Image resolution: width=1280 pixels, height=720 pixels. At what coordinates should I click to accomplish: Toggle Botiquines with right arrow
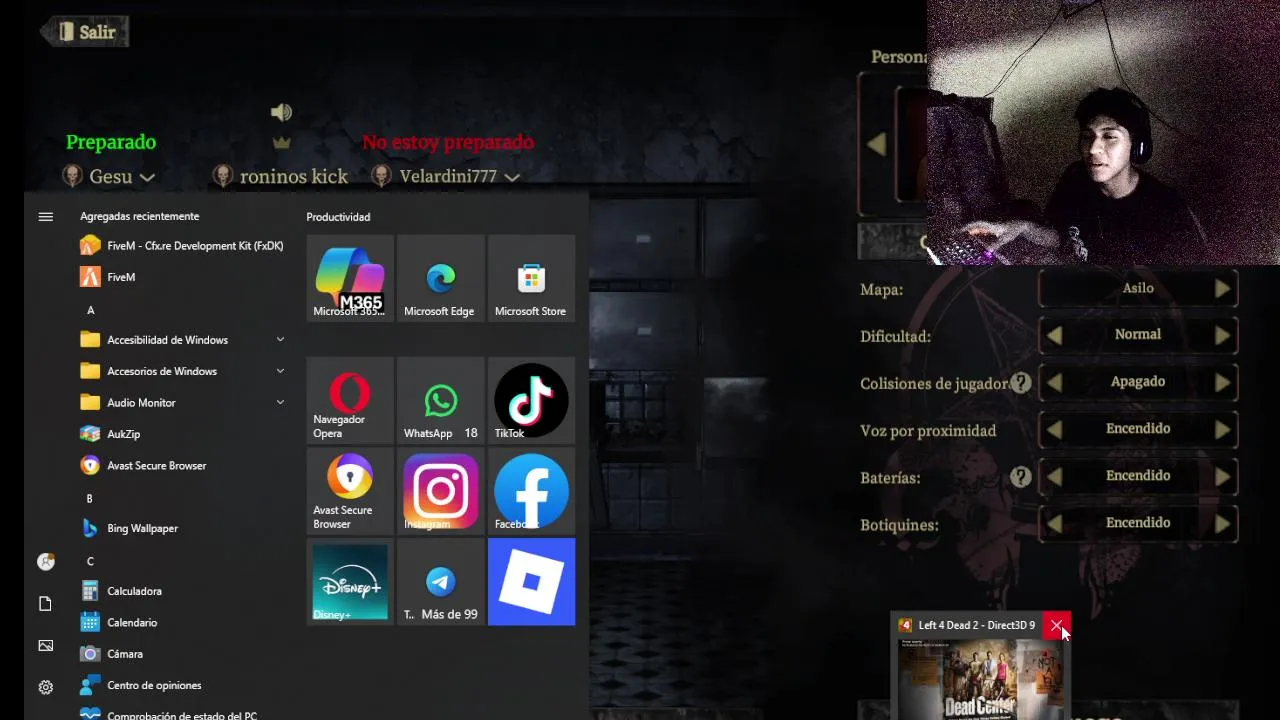pos(1222,524)
